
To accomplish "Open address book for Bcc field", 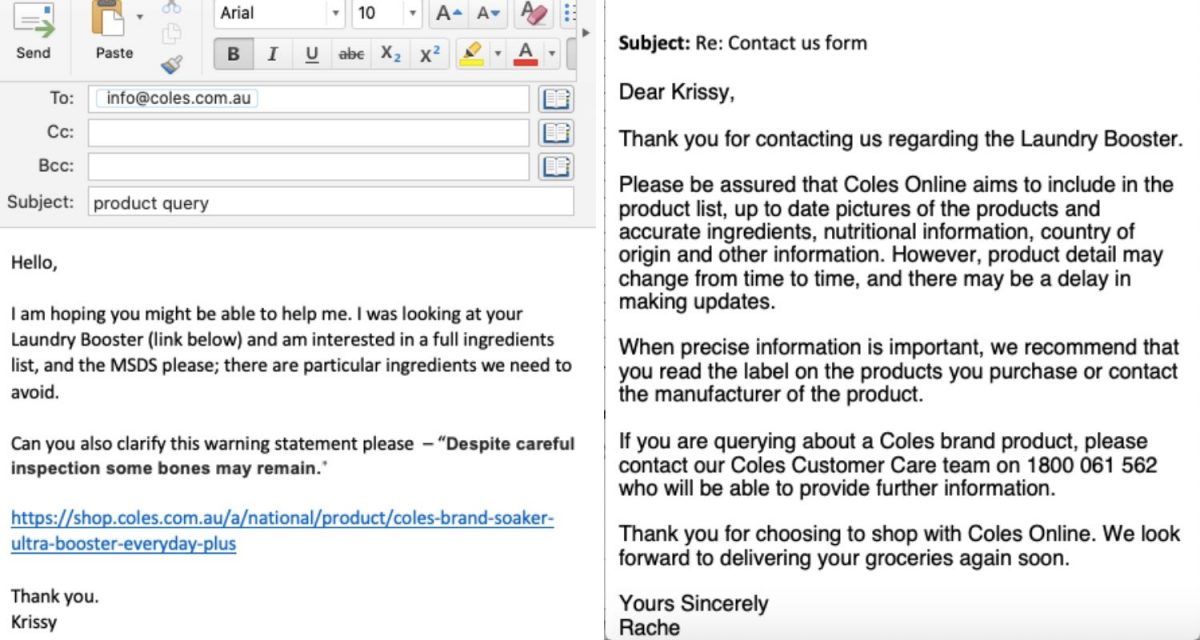I will coord(556,166).
